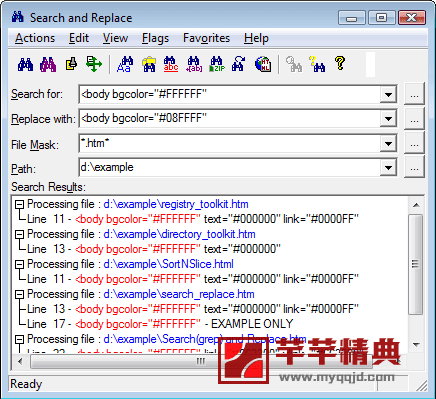The image size is (436, 399).
Task: Toggle the HTML mode globe icon
Action: click(263, 64)
